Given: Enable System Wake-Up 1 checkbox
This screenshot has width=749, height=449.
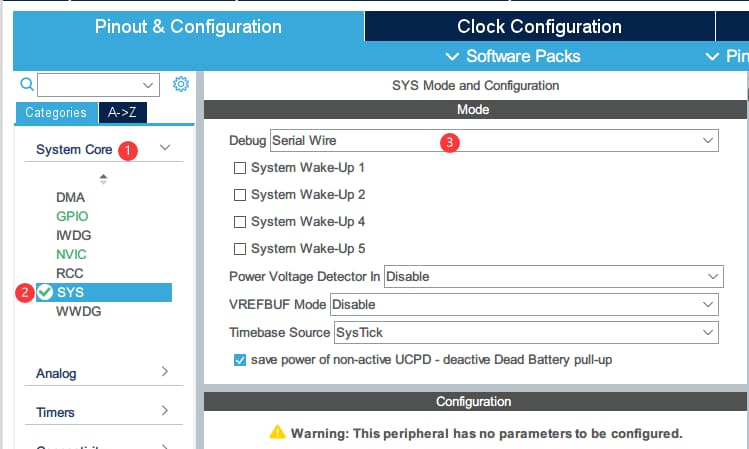Looking at the screenshot, I should 240,168.
